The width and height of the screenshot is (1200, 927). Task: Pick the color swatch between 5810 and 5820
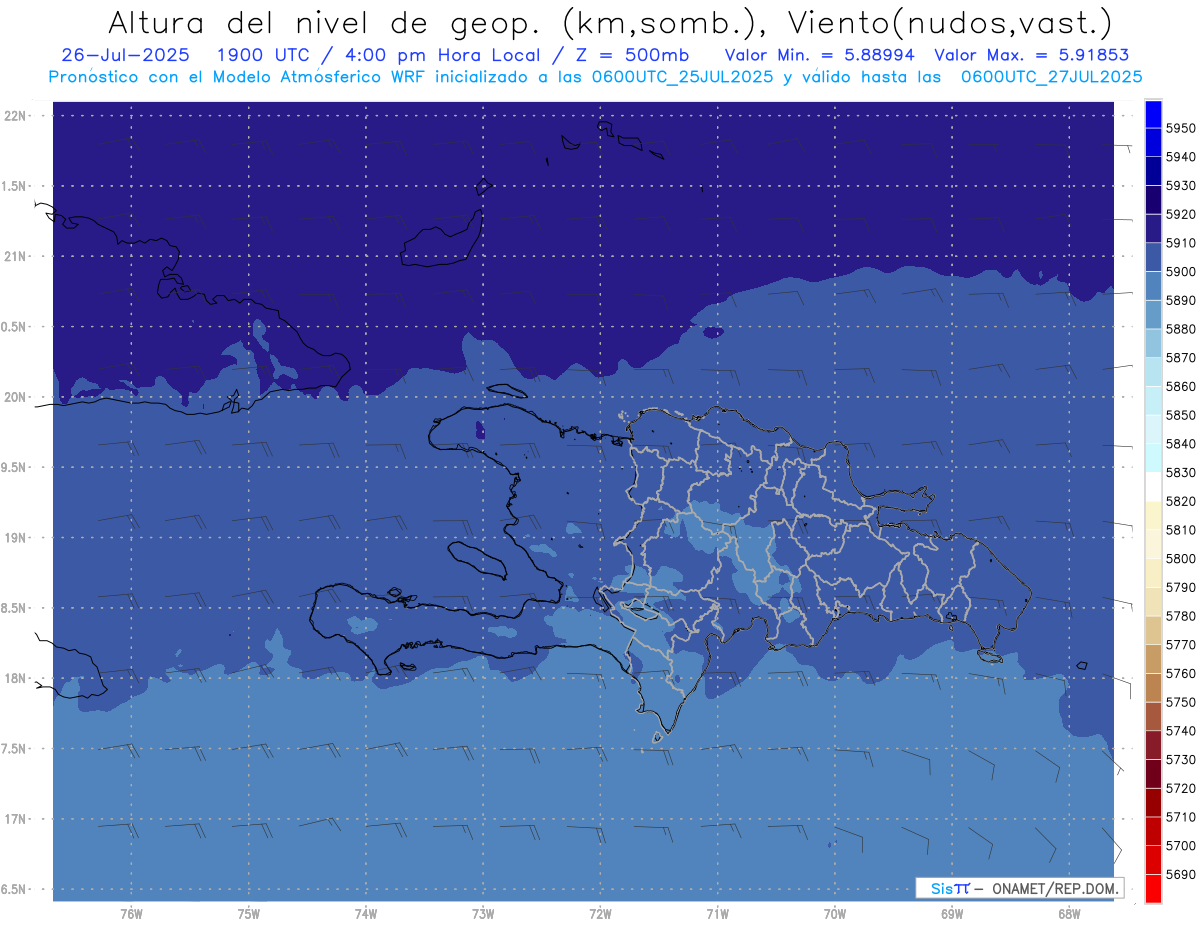point(1153,516)
